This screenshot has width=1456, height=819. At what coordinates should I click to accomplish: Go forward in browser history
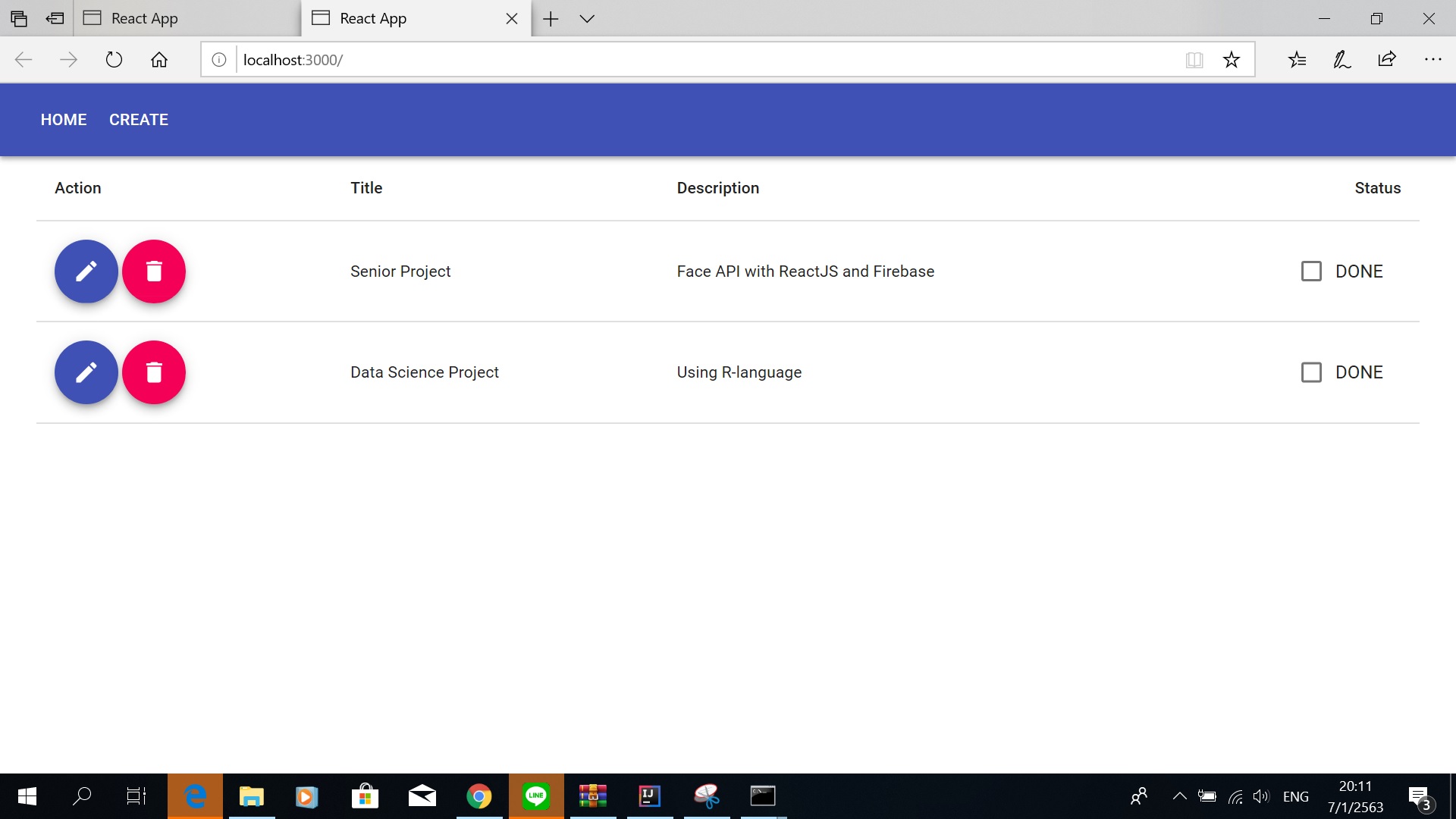tap(68, 59)
